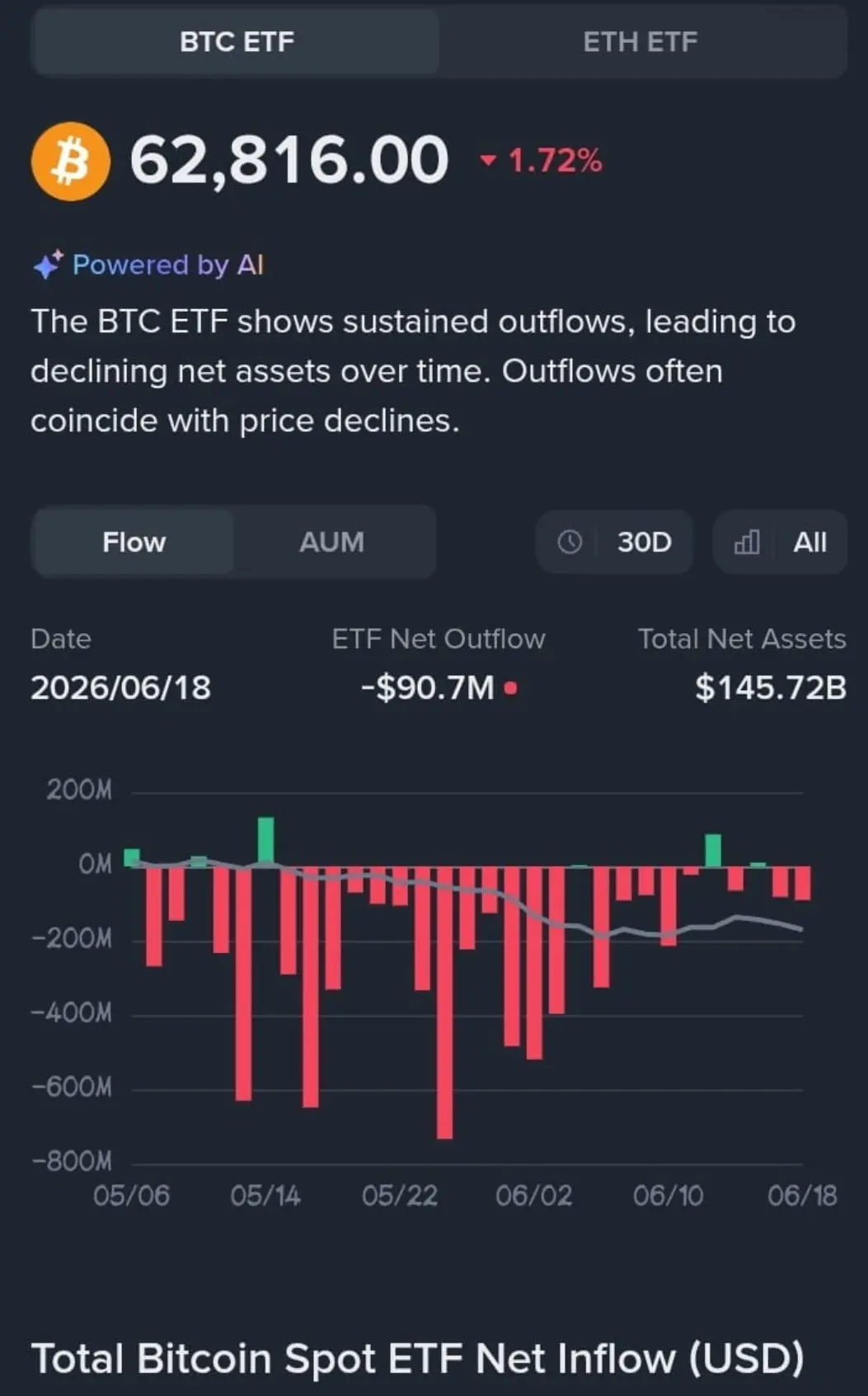Screen dimensions: 868x1396
Task: Click the bar chart icon beside All
Action: click(x=747, y=542)
